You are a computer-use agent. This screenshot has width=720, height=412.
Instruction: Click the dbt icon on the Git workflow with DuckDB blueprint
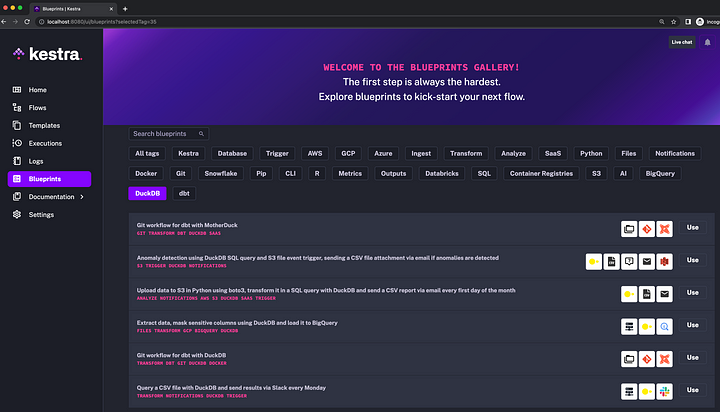point(665,358)
